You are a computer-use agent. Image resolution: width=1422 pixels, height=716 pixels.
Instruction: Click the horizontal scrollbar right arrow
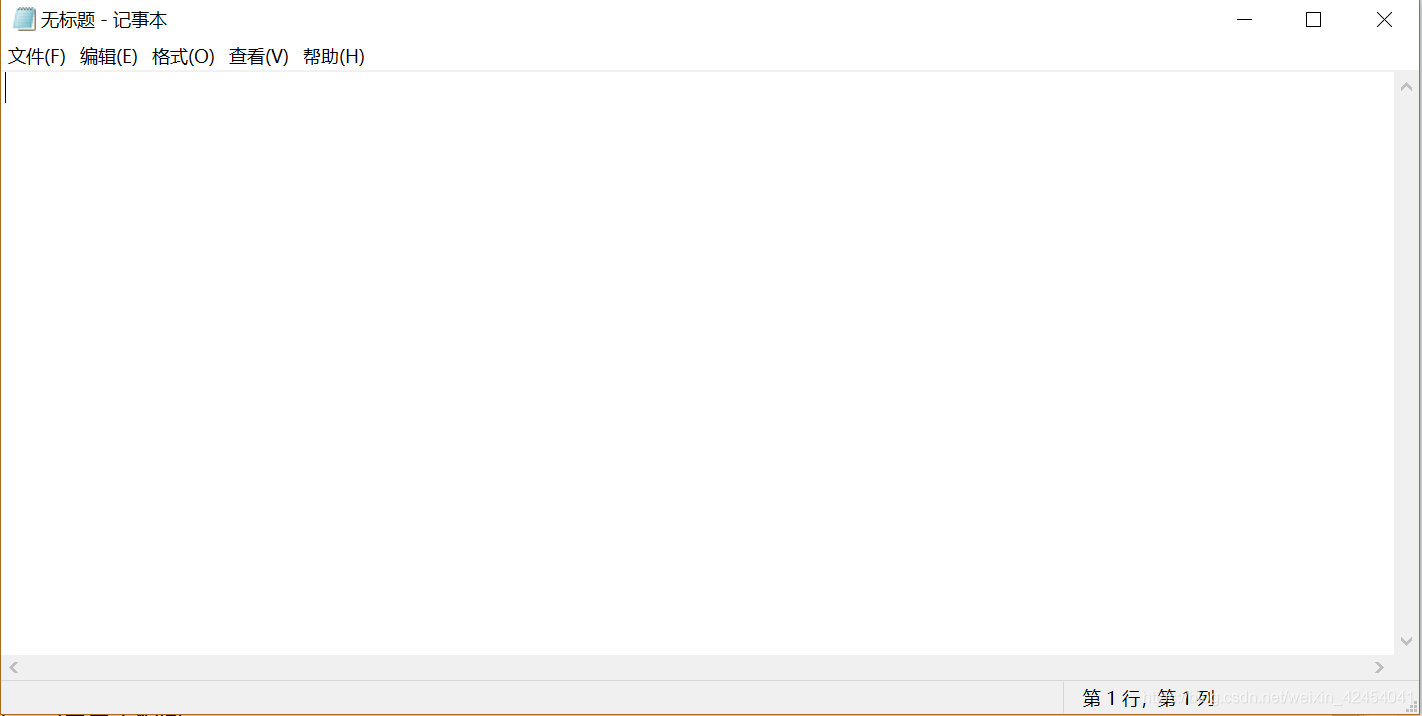coord(1380,667)
